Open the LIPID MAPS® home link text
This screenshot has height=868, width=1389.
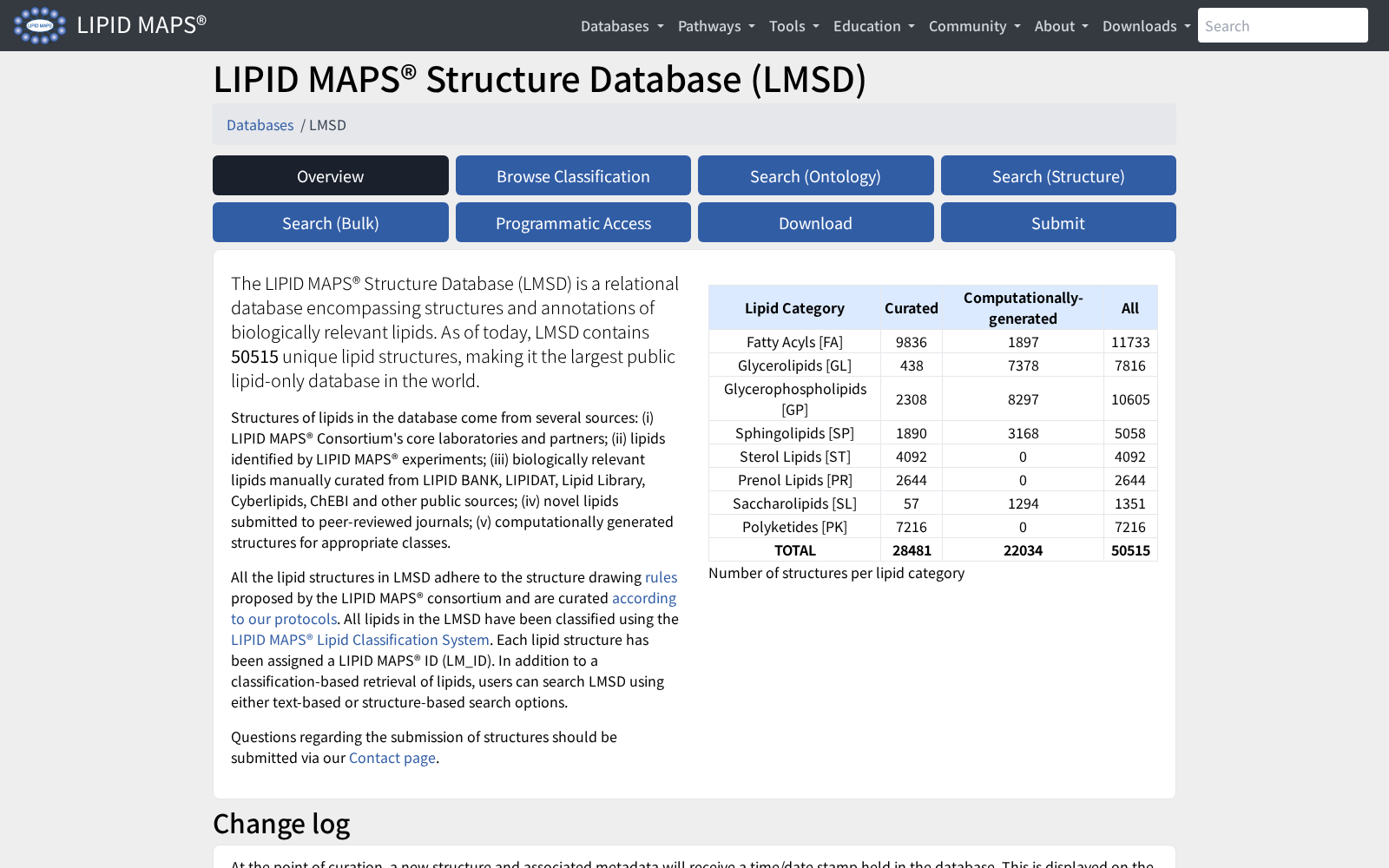tap(142, 25)
